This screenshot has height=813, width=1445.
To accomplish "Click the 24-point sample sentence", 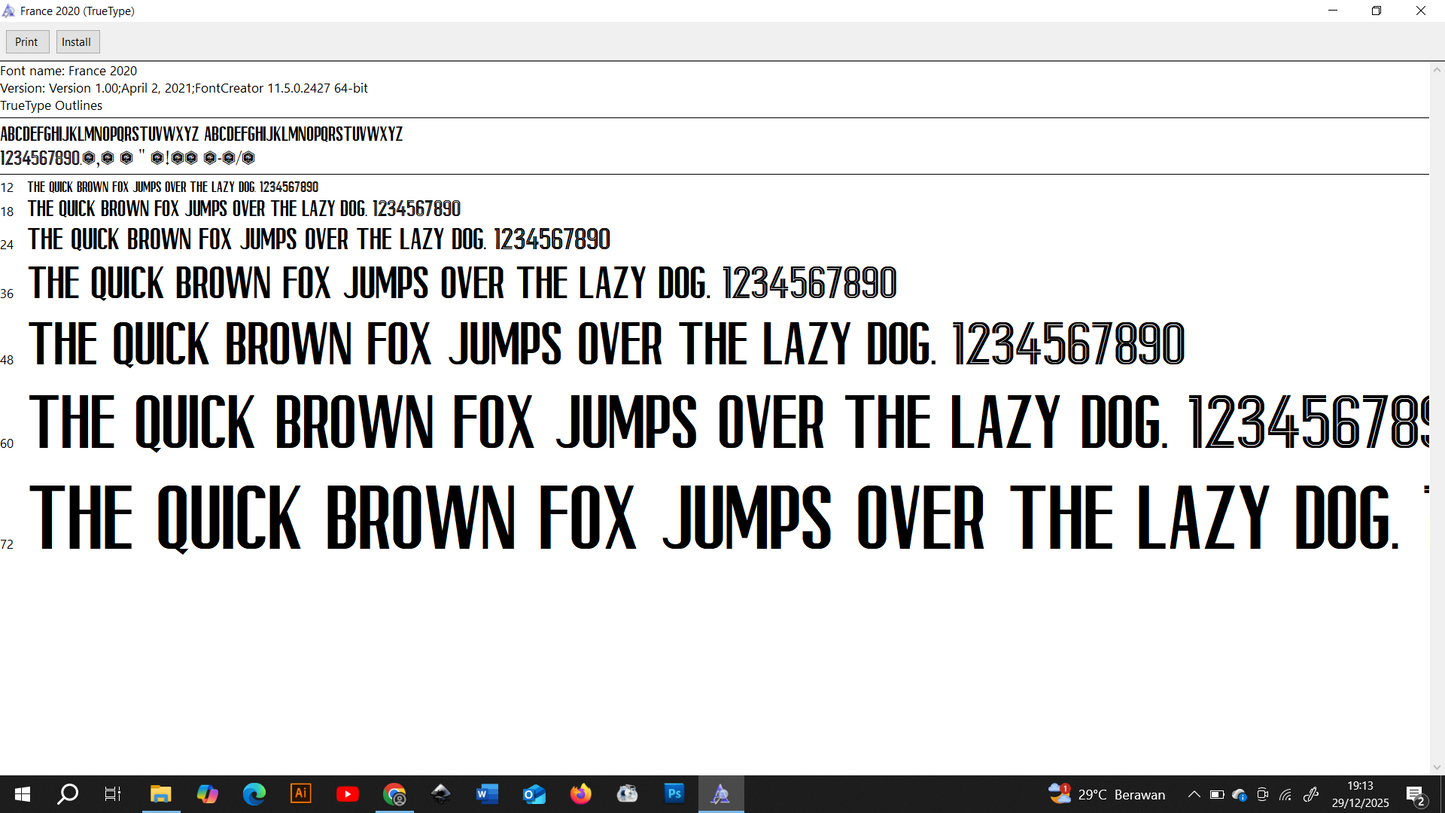I will 319,239.
